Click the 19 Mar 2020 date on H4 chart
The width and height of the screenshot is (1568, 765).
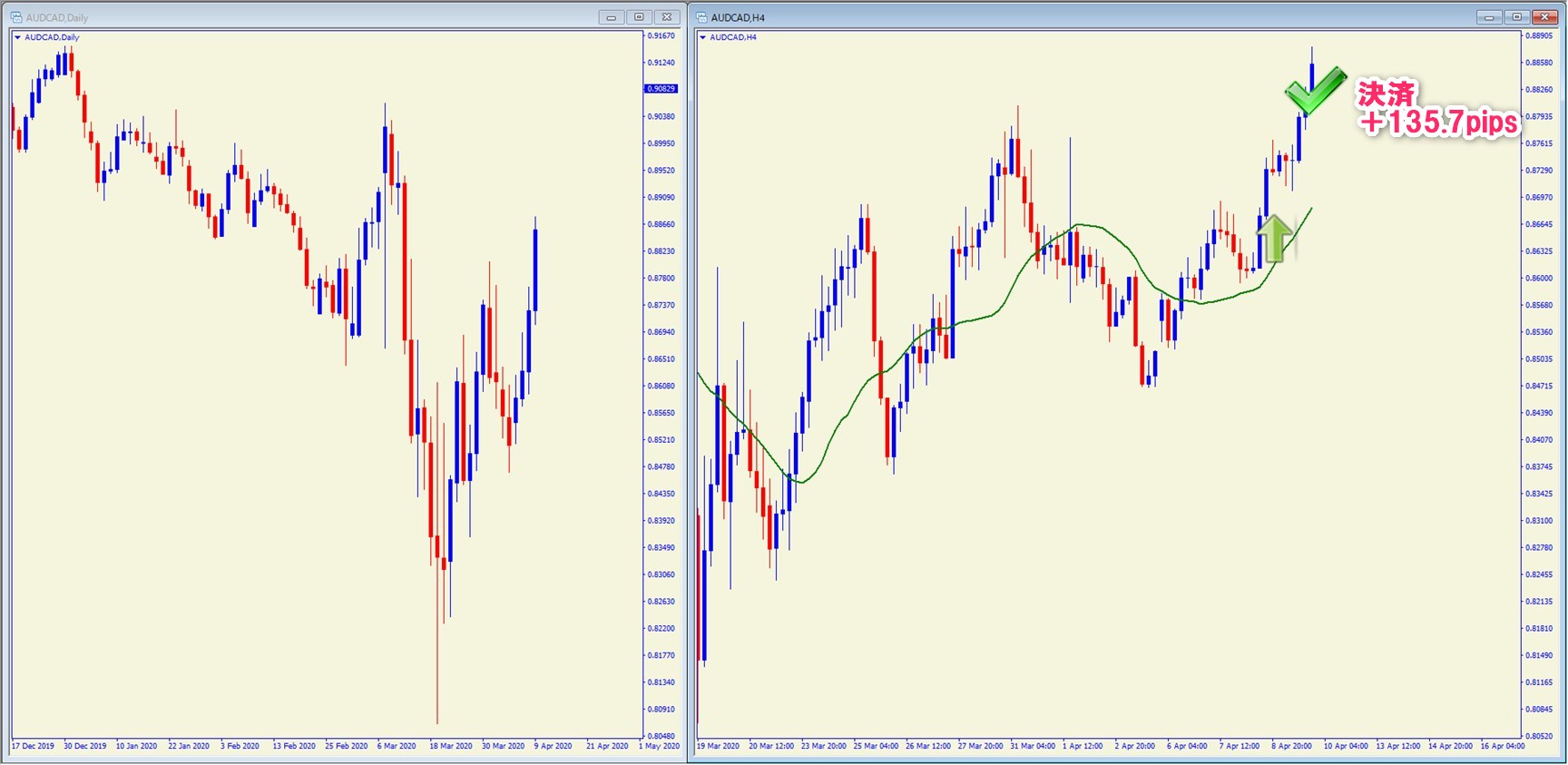pyautogui.click(x=719, y=746)
